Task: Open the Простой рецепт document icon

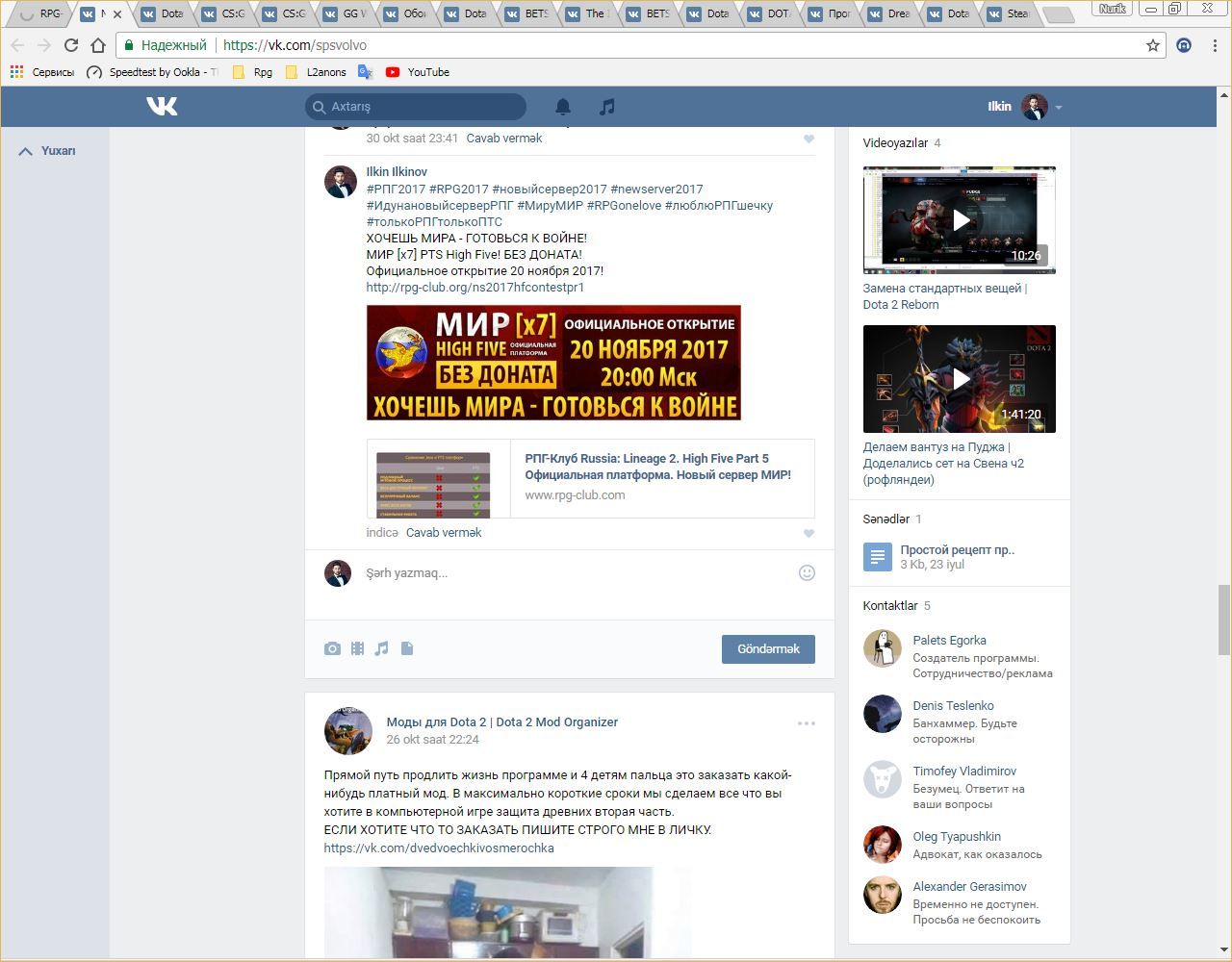Action: pos(878,557)
